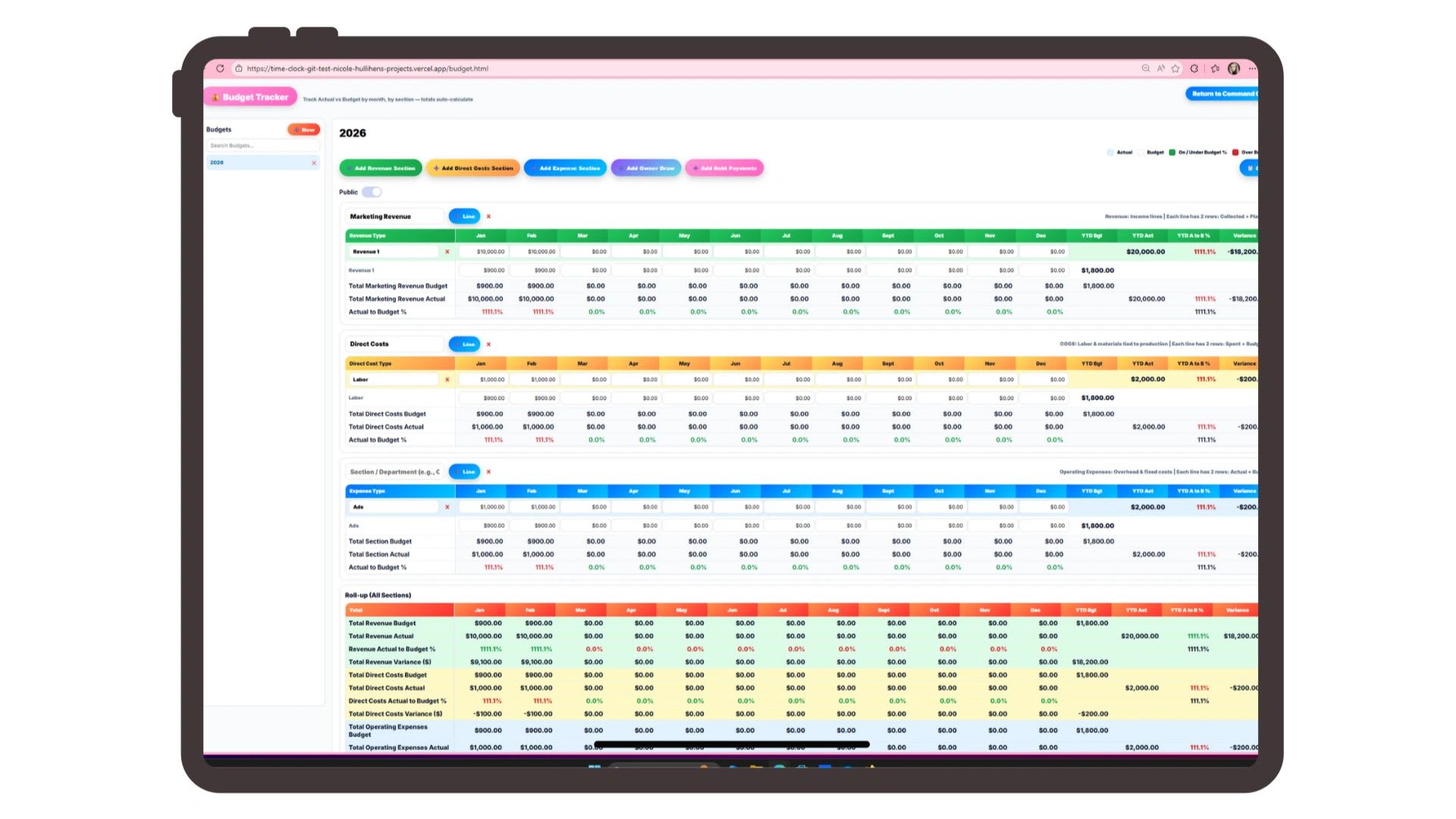Activate the read aloud icon
Screen dimensions: 1456x819
[1161, 68]
